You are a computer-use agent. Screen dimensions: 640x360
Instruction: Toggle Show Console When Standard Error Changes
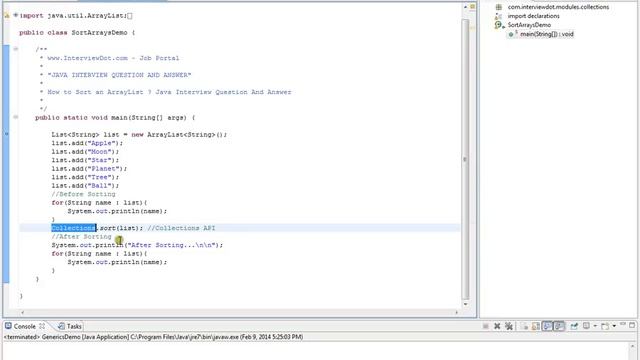pos(559,326)
